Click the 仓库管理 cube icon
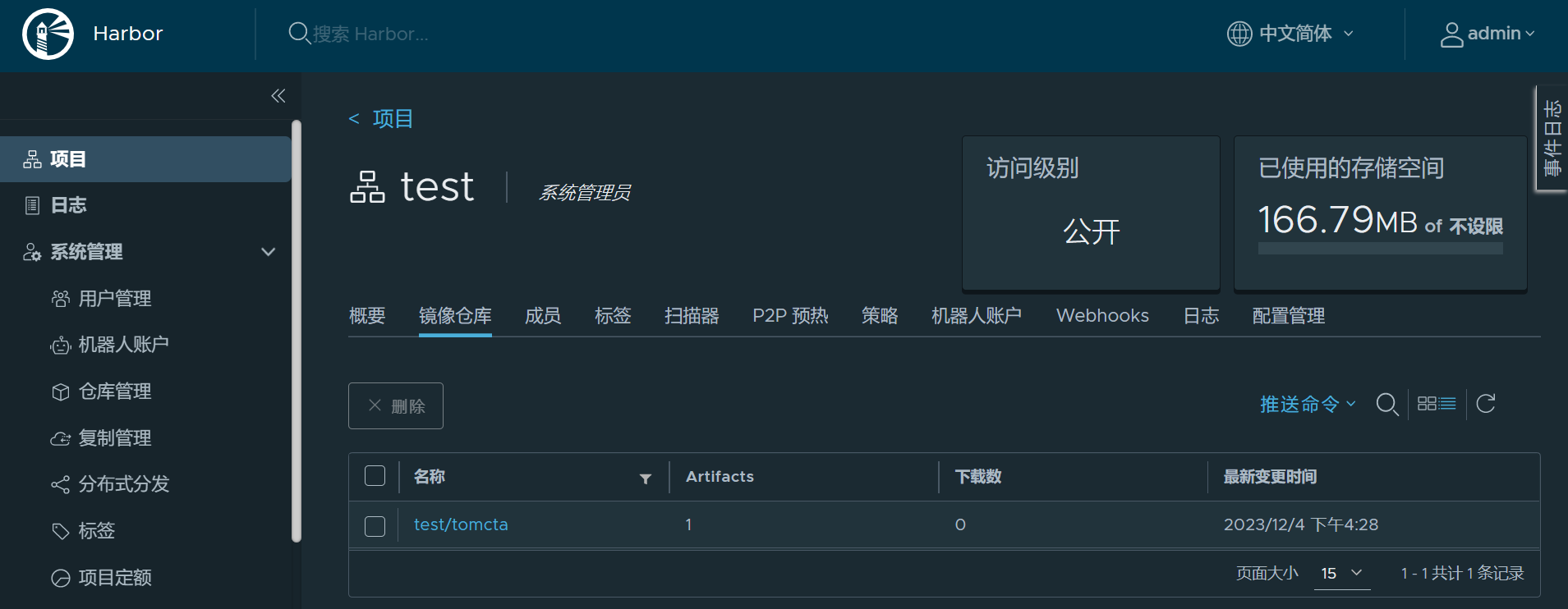 [61, 391]
